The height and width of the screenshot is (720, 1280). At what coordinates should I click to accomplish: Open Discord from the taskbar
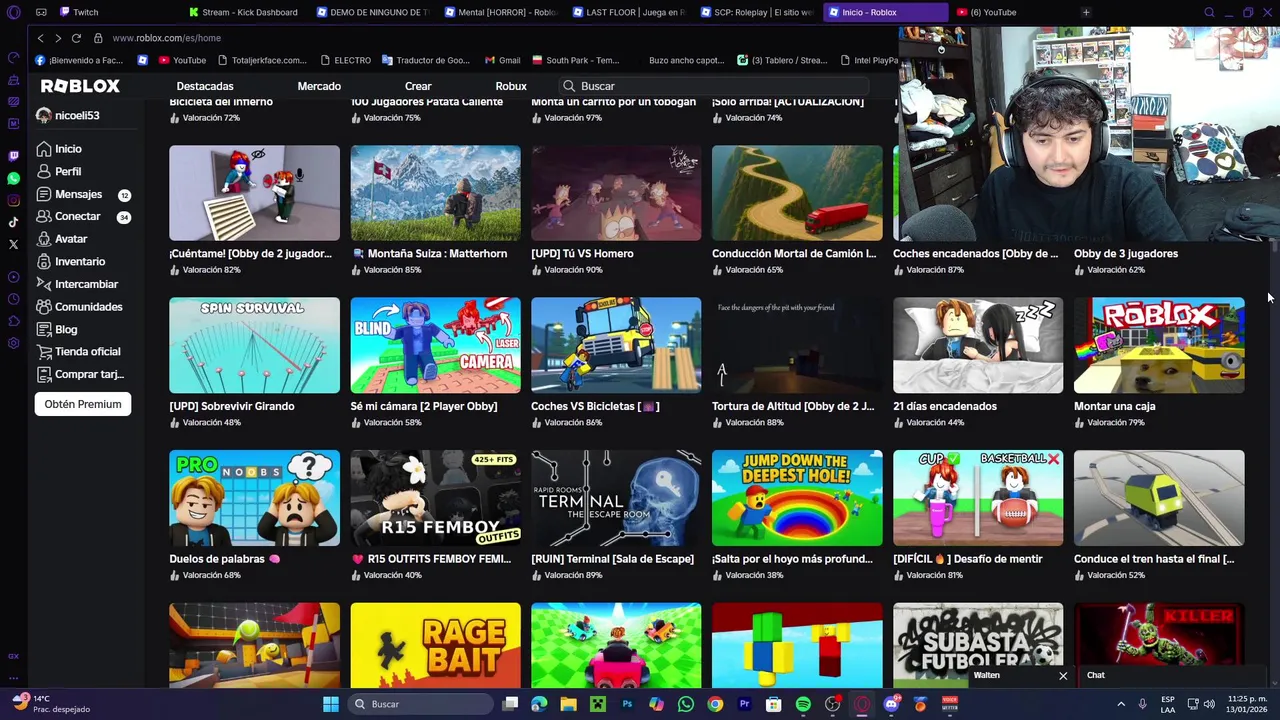(x=891, y=704)
